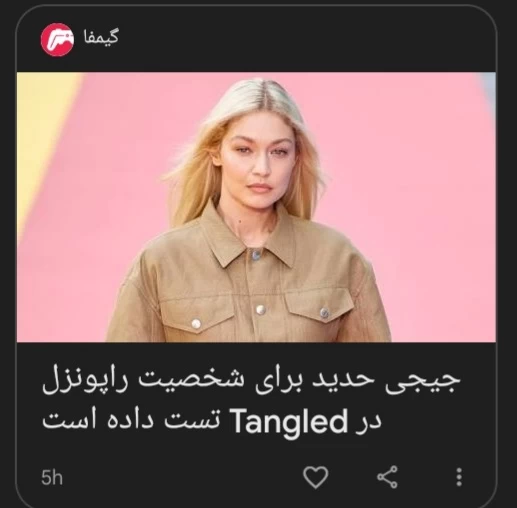This screenshot has height=508, width=517.
Task: Open the headline starting with جیجی حدید
Action: [251, 402]
